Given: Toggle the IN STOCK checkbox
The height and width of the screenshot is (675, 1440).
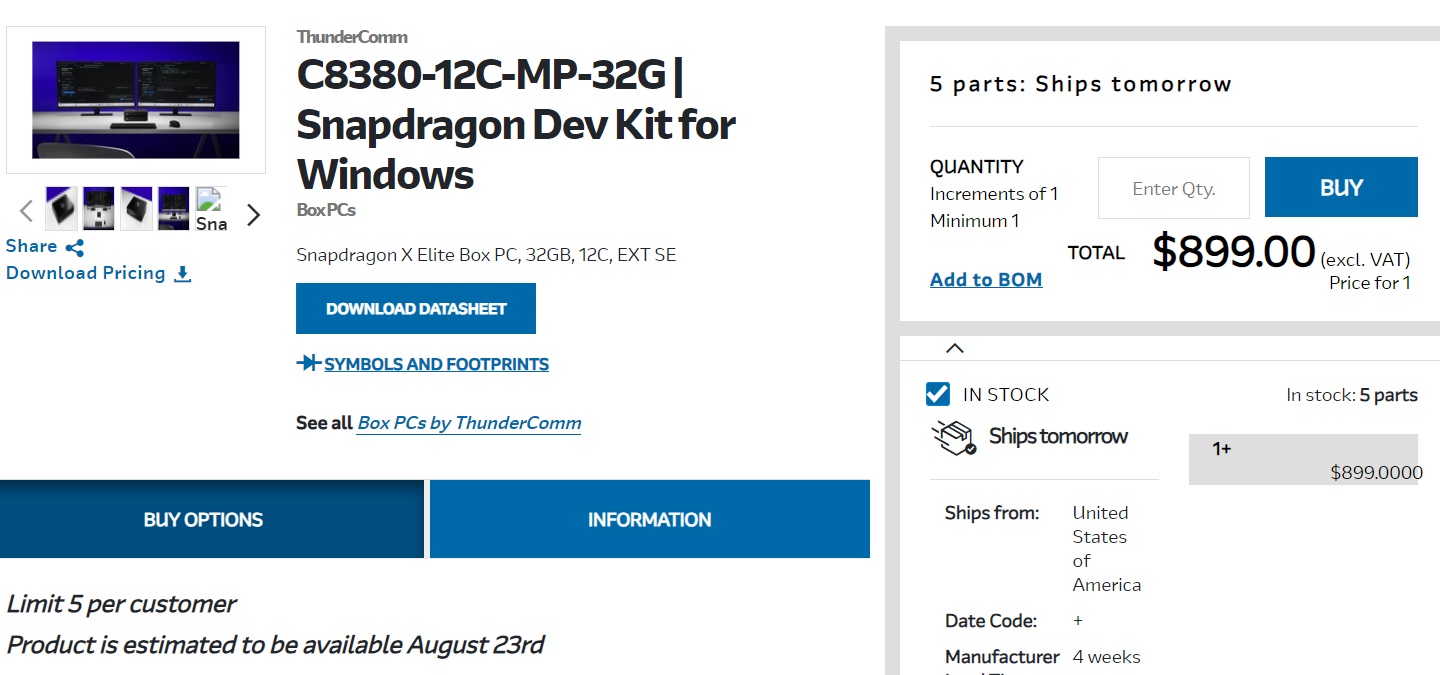Looking at the screenshot, I should [x=938, y=394].
